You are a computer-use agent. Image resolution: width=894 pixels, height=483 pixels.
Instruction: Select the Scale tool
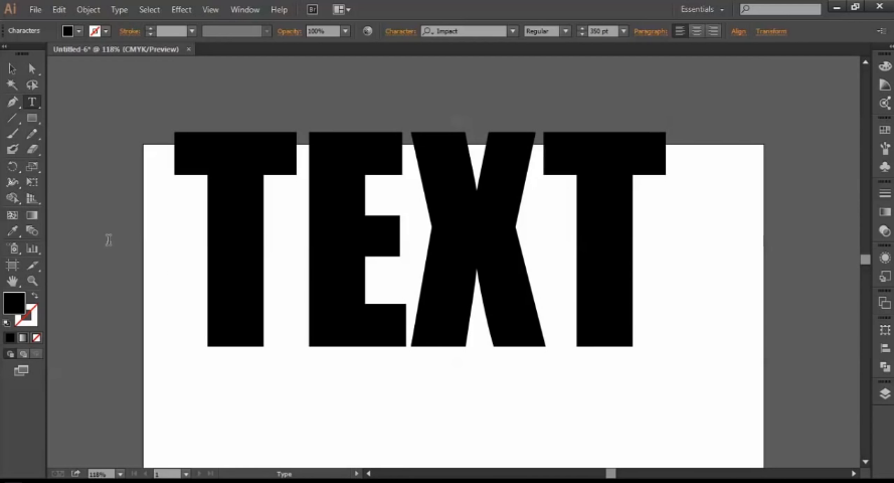click(x=32, y=167)
